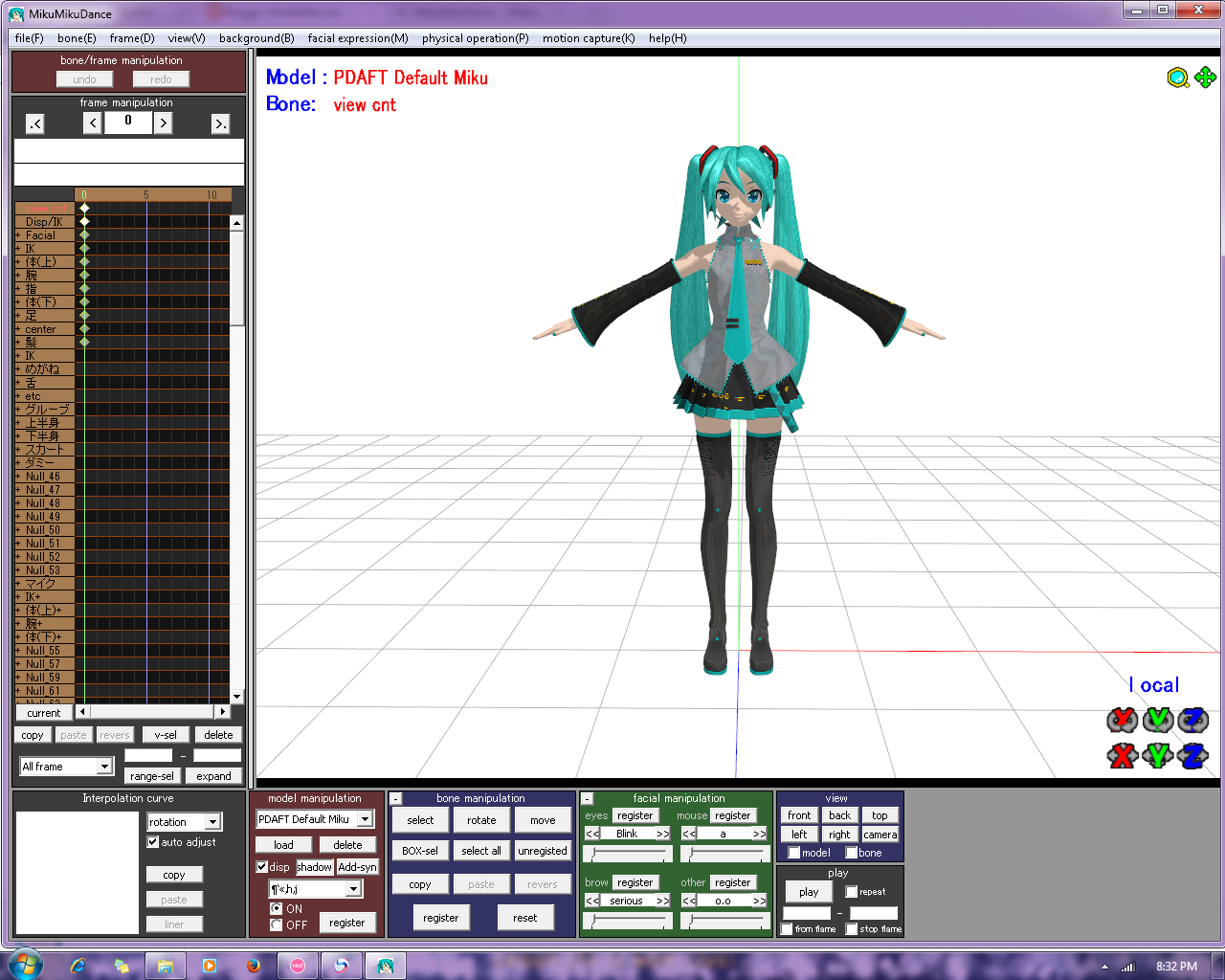This screenshot has width=1225, height=980.
Task: Click the local Y rotation icon
Action: [1157, 720]
